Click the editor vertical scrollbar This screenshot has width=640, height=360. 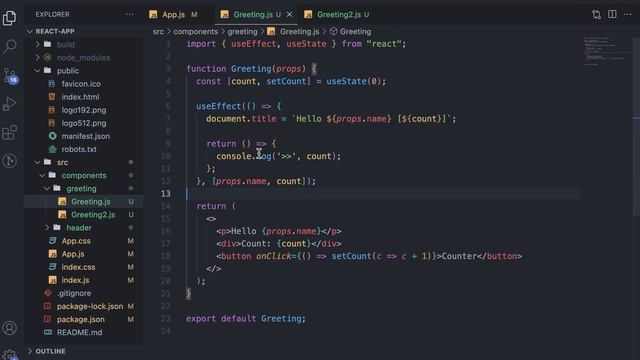tap(636, 127)
